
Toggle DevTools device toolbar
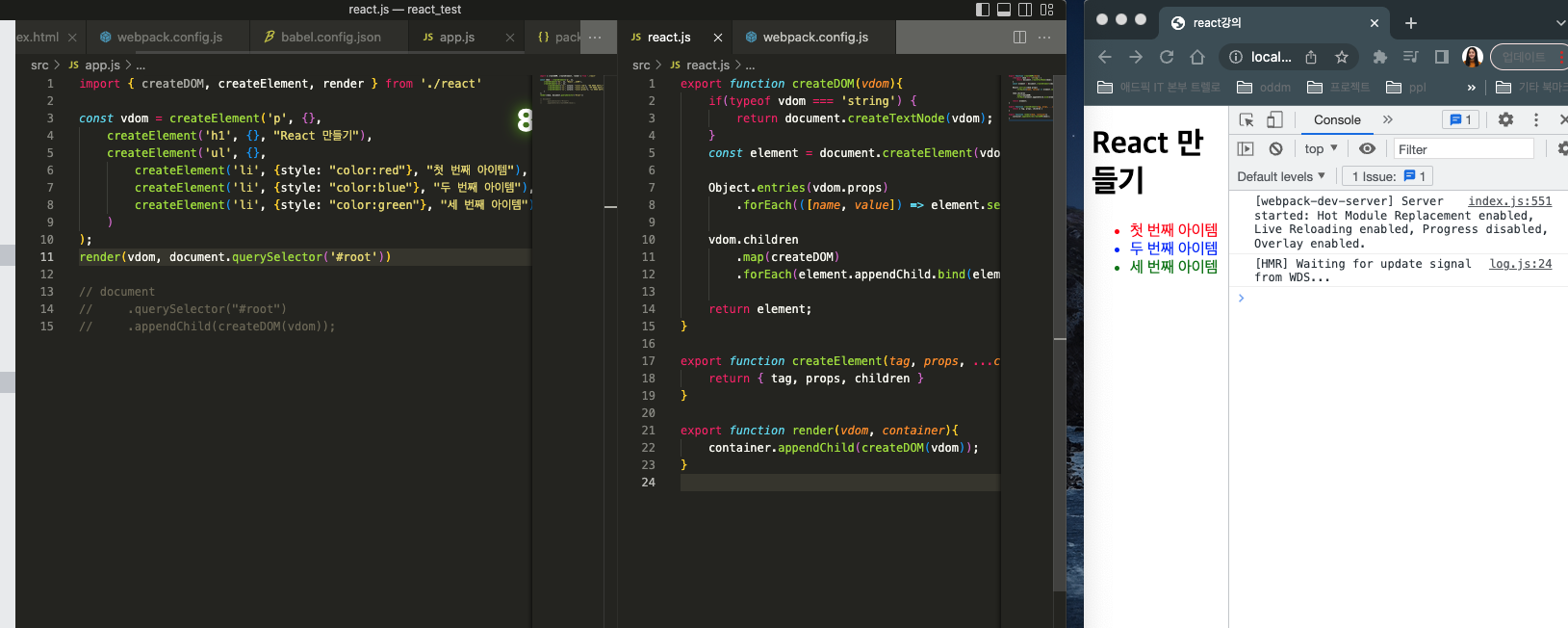[1274, 119]
